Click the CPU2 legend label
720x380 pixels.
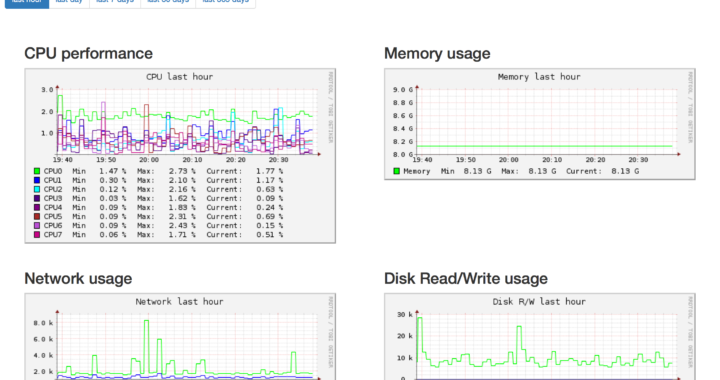coord(53,189)
